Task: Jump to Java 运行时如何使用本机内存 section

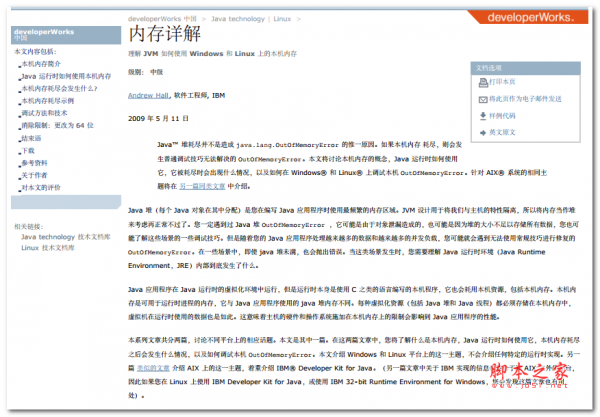Action: coord(66,76)
